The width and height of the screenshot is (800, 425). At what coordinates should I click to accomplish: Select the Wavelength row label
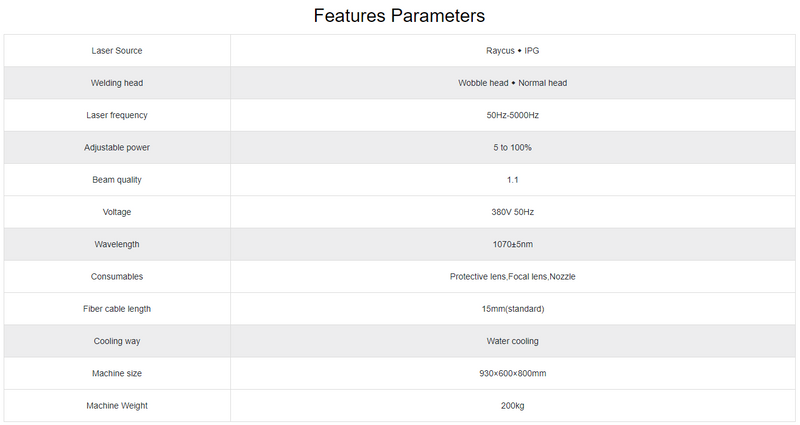coord(117,244)
